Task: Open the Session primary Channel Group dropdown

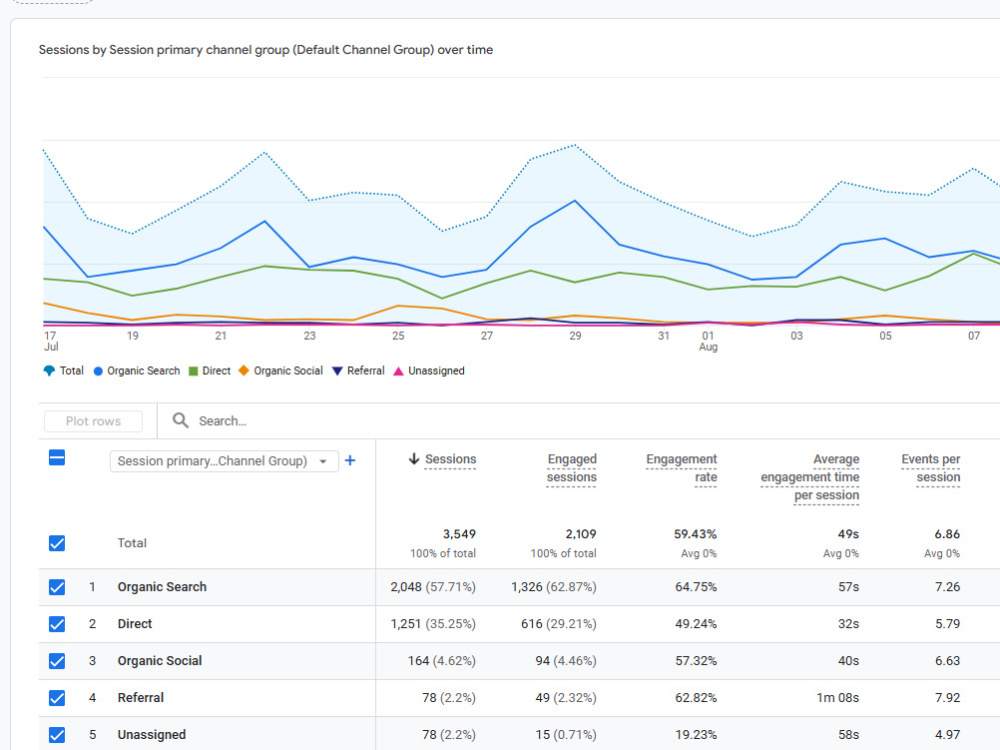Action: [224, 461]
